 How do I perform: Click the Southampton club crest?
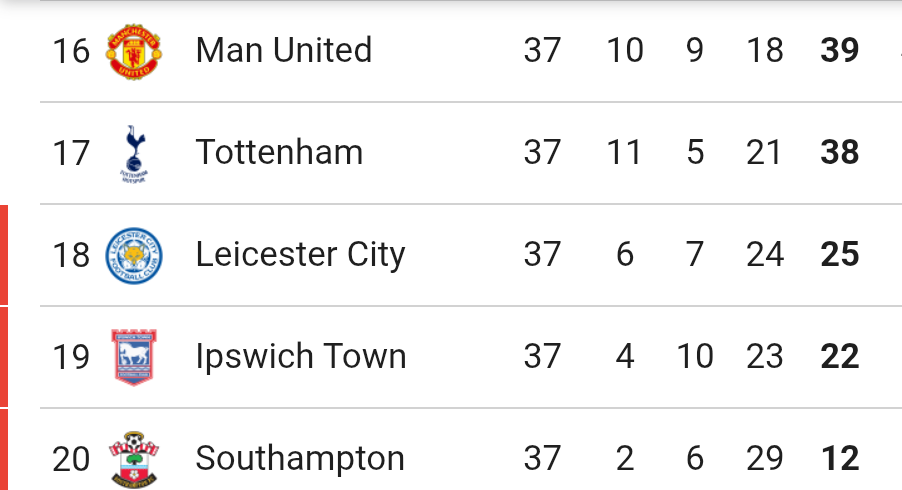(x=133, y=459)
